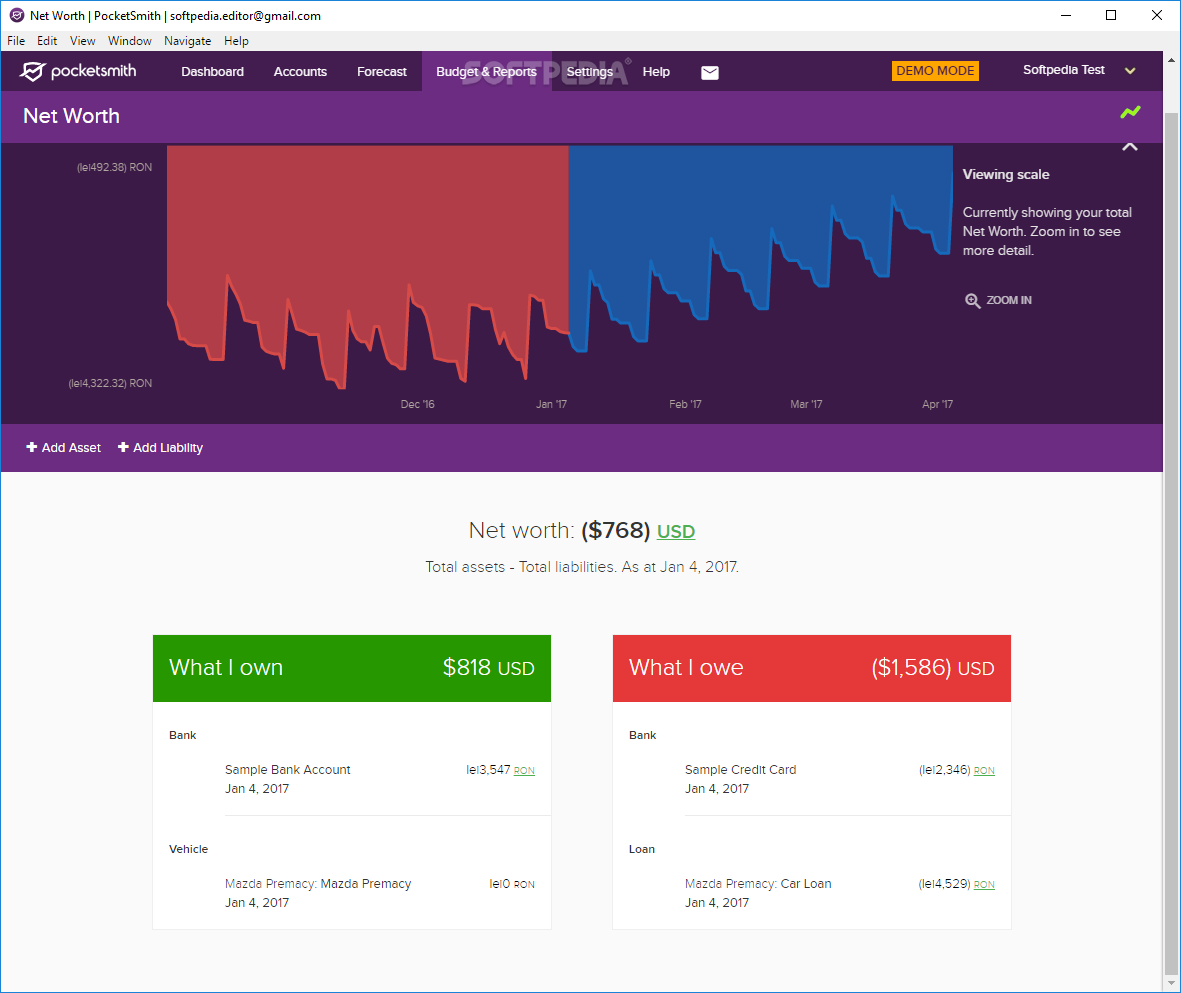Click RON link for Sample Bank Account
Viewport: 1181px width, 993px height.
524,771
